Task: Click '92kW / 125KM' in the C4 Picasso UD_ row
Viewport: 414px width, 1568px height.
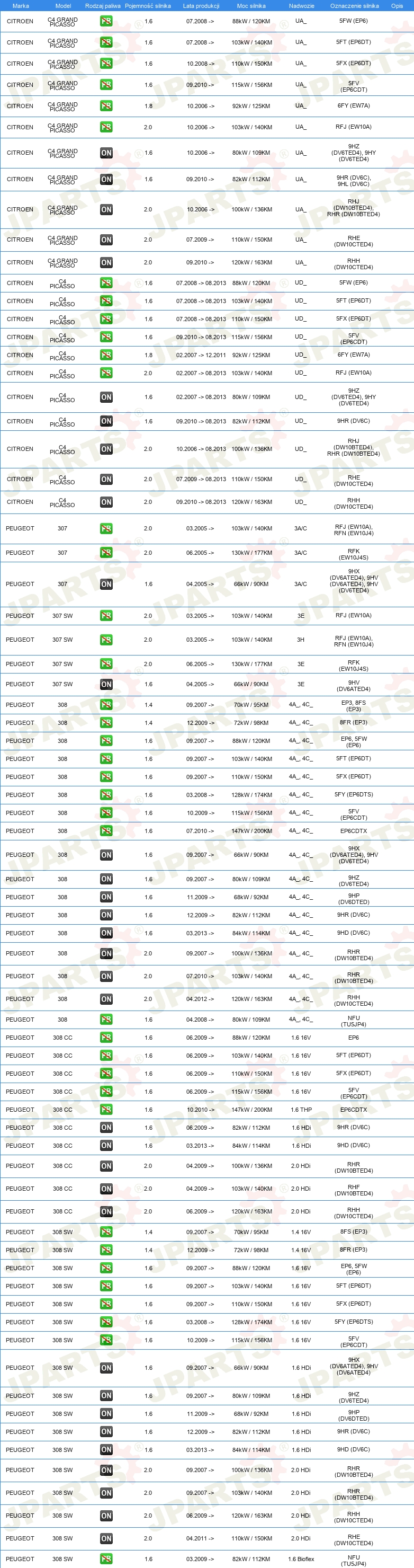Action: pyautogui.click(x=251, y=355)
